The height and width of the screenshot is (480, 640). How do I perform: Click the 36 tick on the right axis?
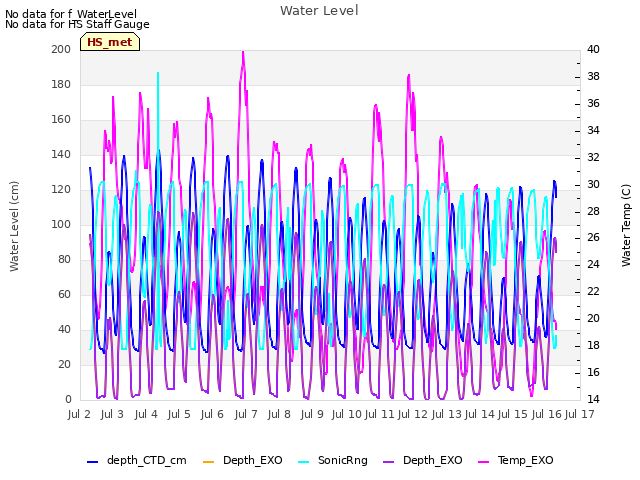click(x=593, y=103)
